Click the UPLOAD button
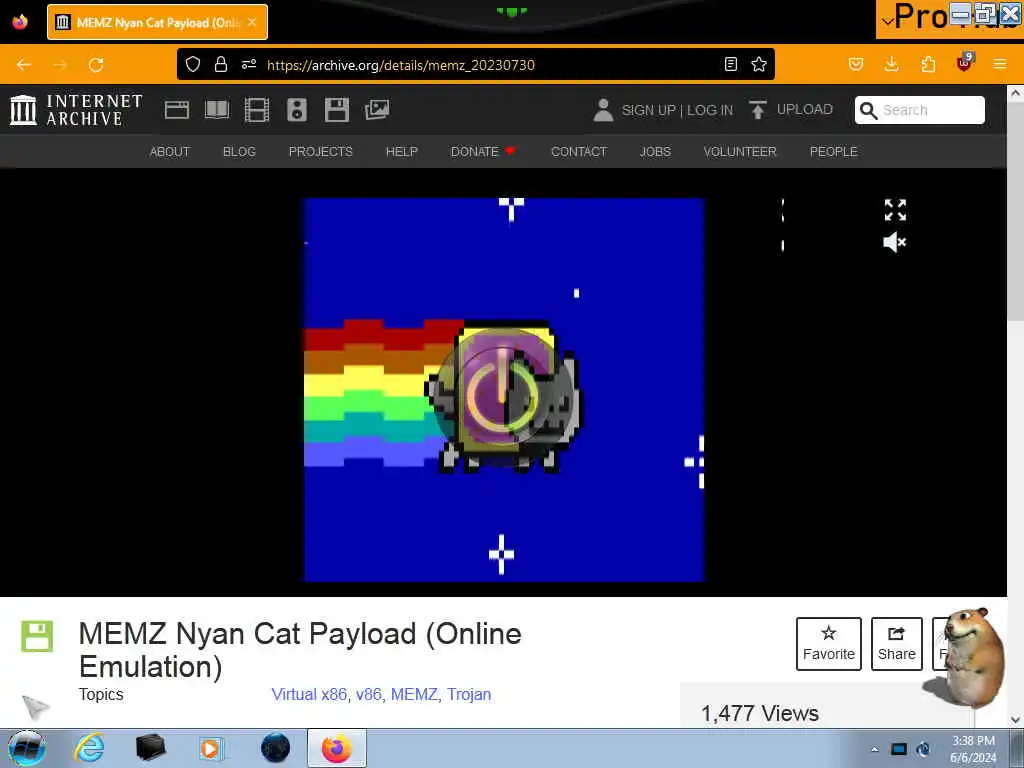Image resolution: width=1024 pixels, height=768 pixels. click(x=791, y=110)
